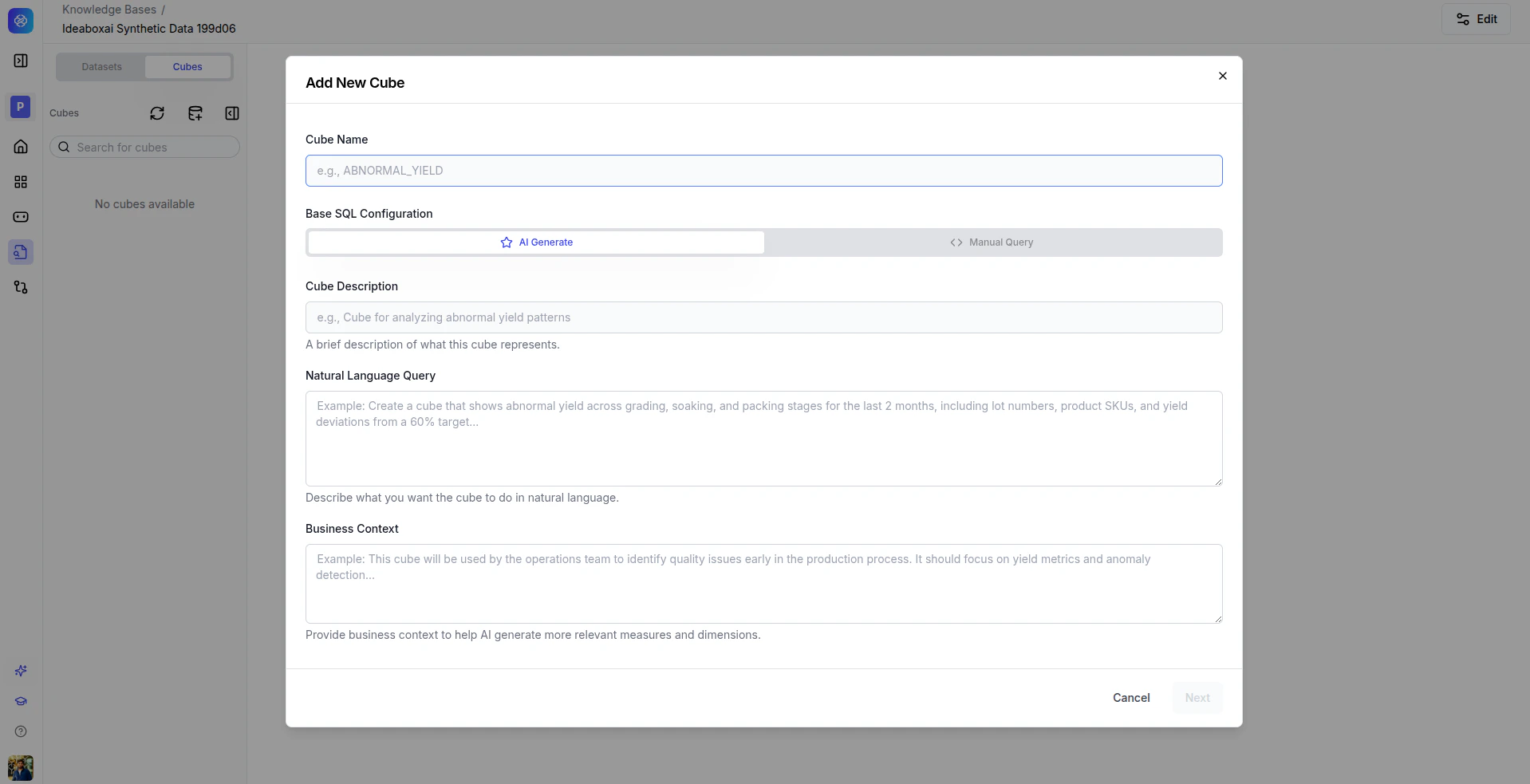Open the workflow branch icon in sidebar
Viewport: 1530px width, 784px height.
(21, 287)
